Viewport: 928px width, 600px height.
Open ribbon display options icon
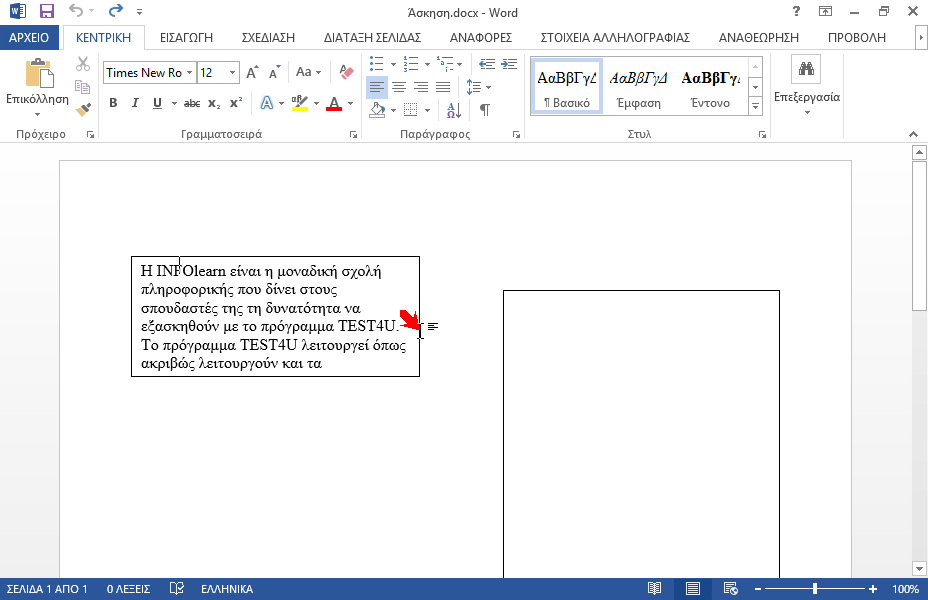tap(825, 11)
